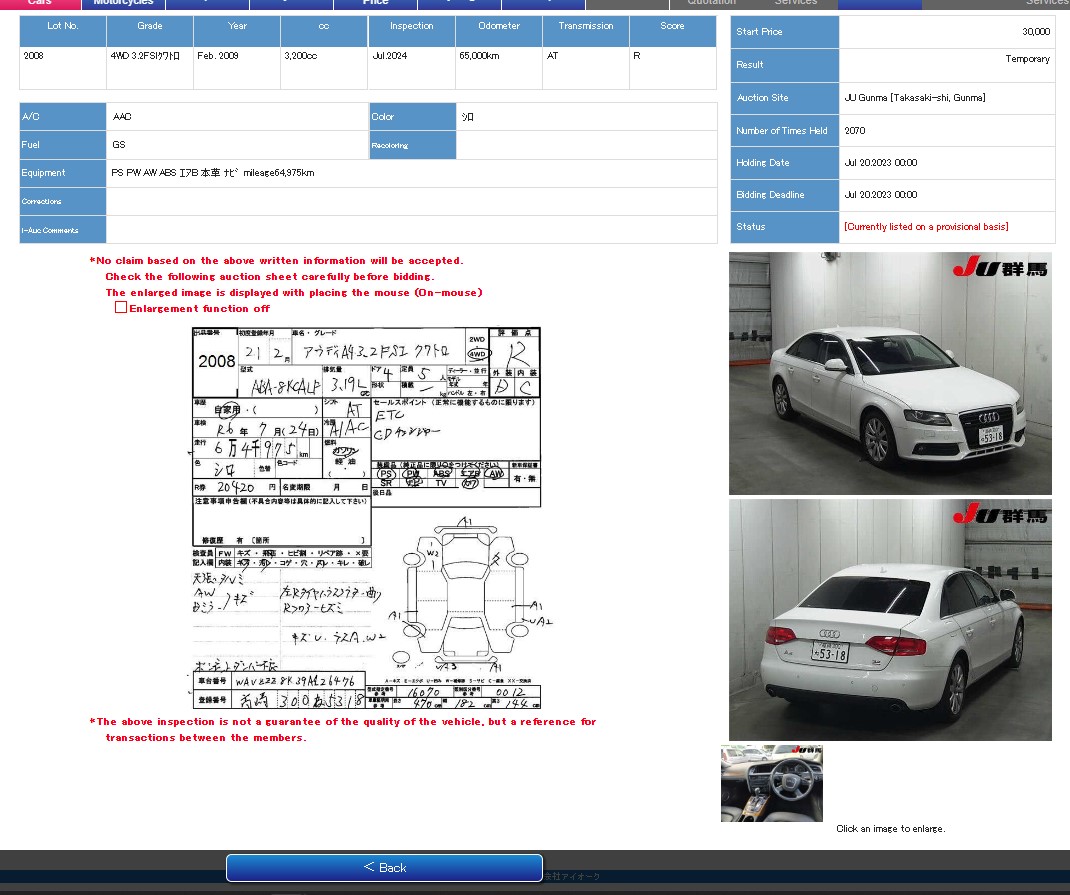1070x895 pixels.
Task: Select the auction site JU Gunma text
Action: point(914,98)
